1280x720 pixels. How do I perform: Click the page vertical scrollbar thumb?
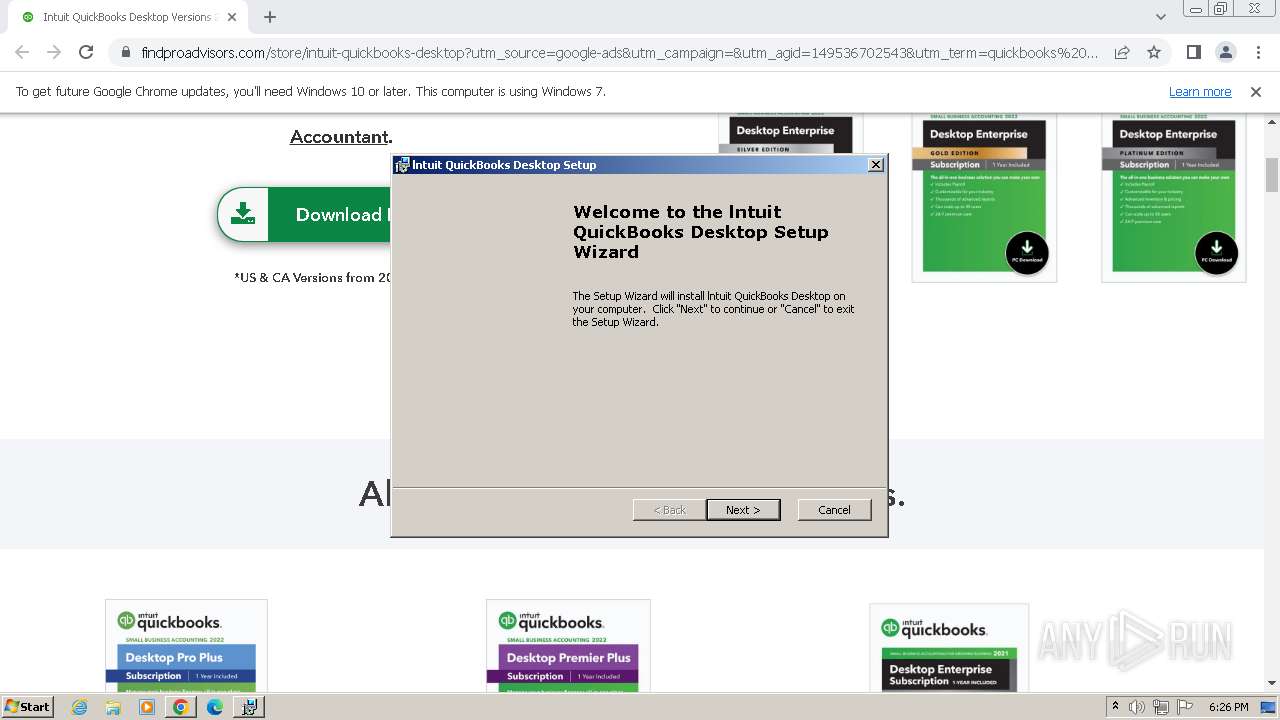pos(1272,174)
